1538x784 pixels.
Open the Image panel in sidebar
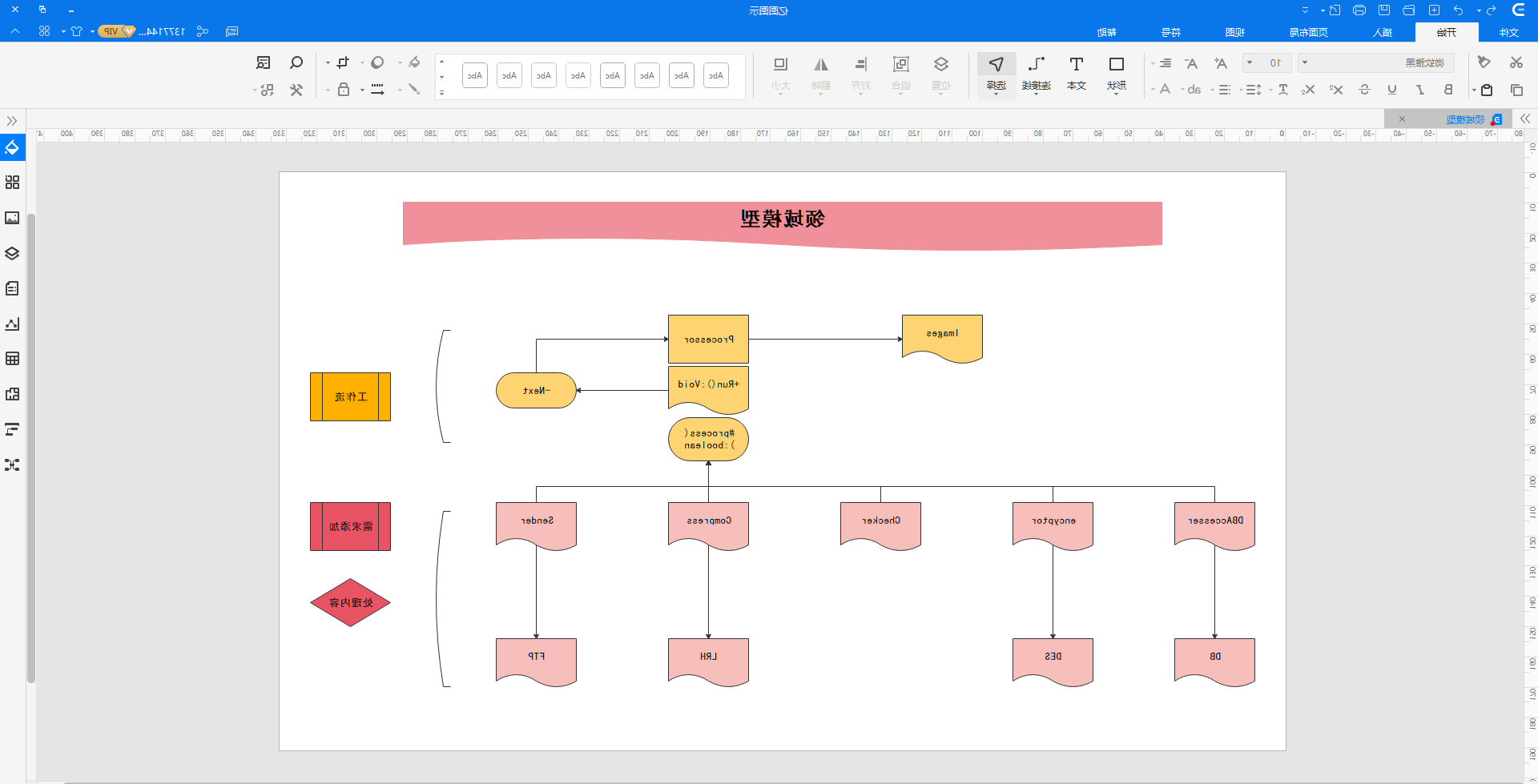click(x=12, y=218)
